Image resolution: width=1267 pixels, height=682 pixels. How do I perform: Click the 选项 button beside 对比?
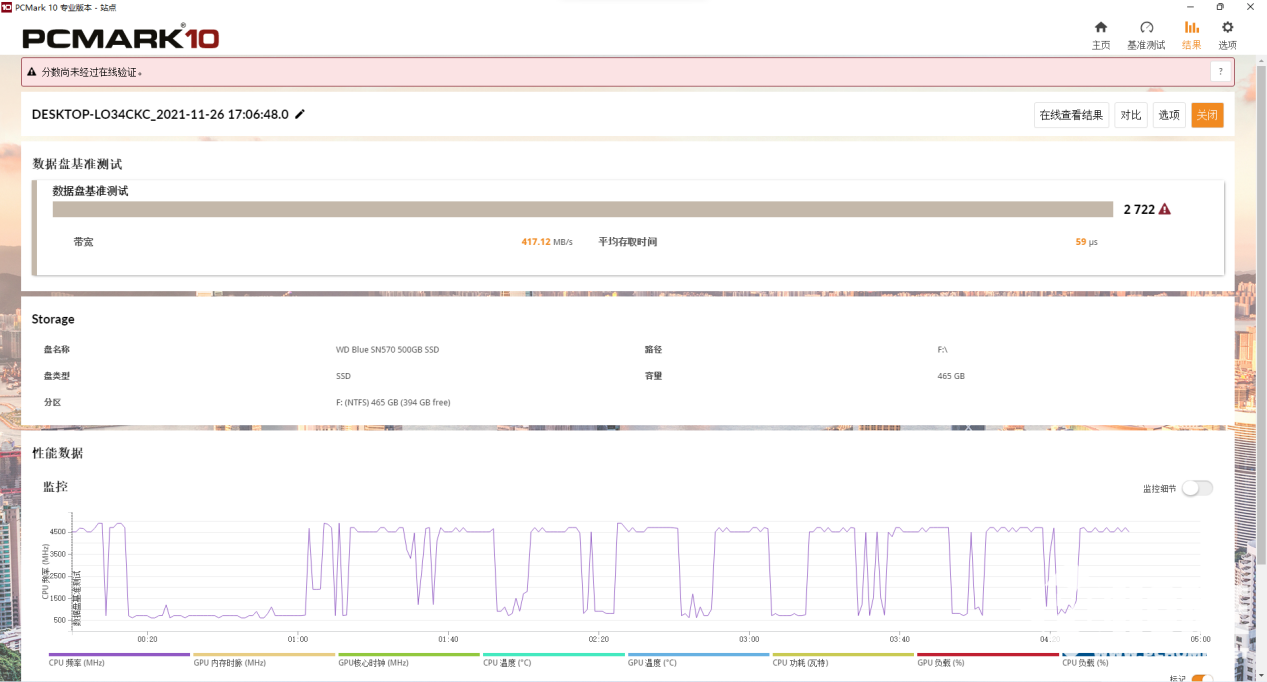point(1169,115)
